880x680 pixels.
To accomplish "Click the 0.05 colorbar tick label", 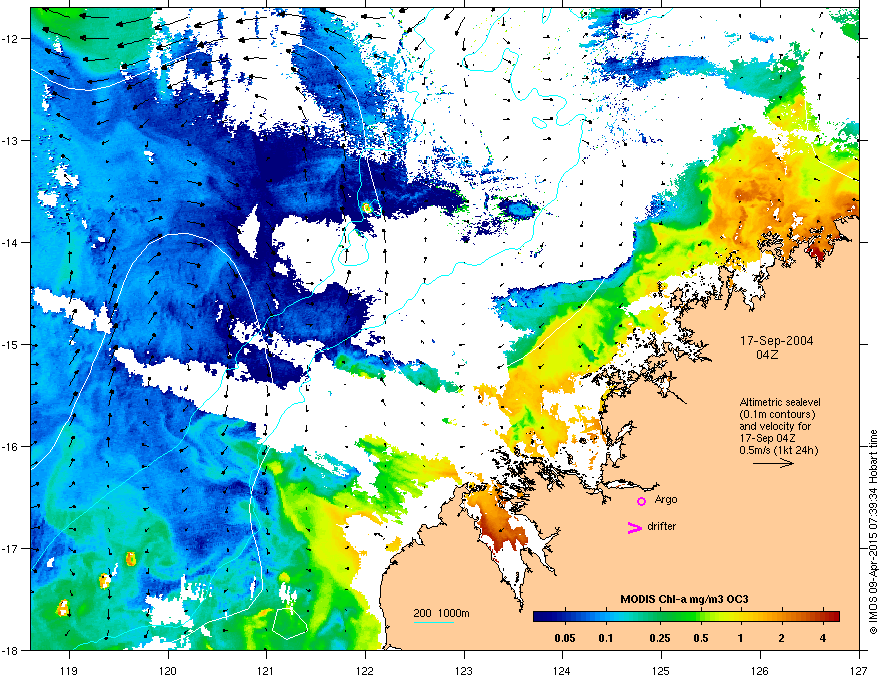I will point(565,638).
